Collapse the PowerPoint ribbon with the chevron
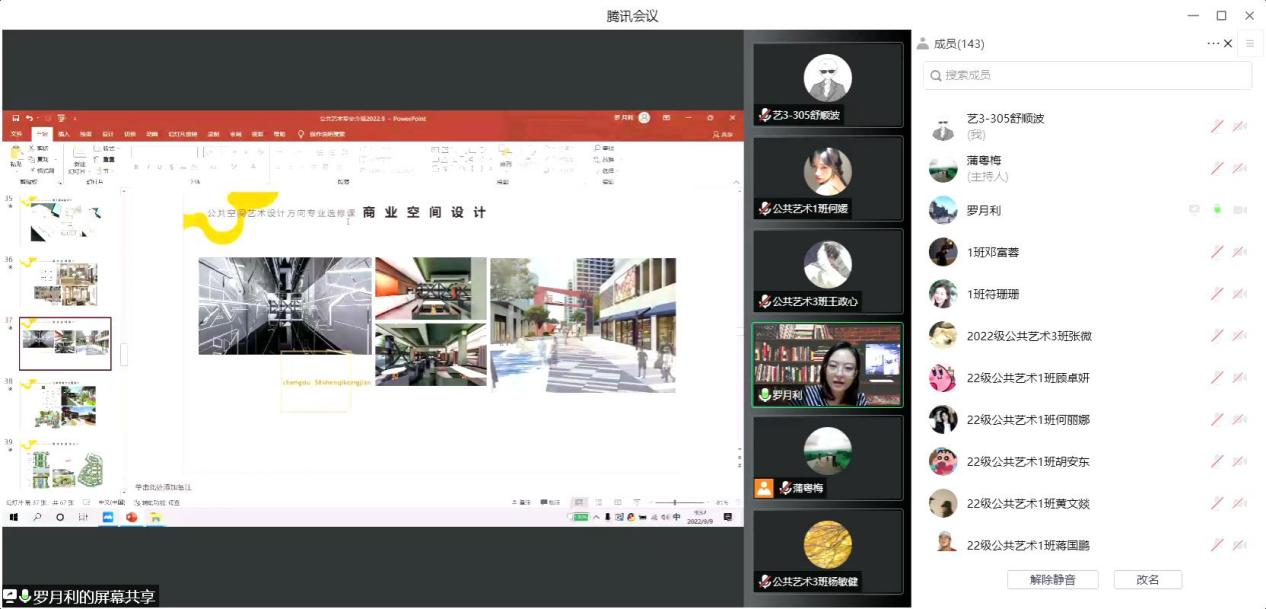This screenshot has height=609, width=1266. point(737,182)
